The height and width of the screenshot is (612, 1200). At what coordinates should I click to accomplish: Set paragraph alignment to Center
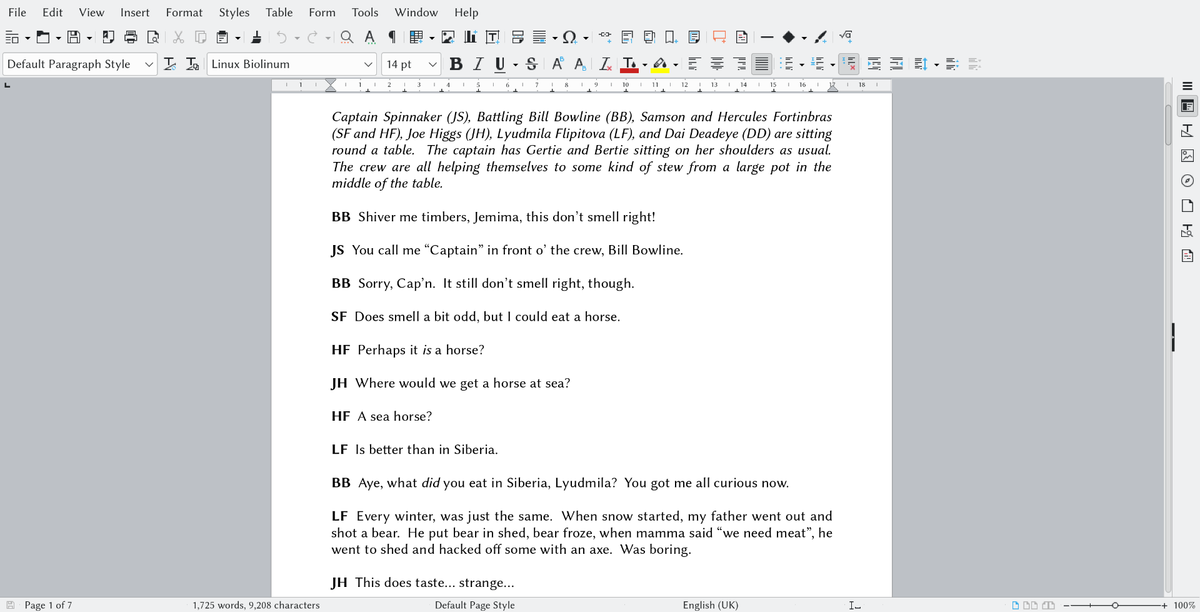tap(717, 64)
